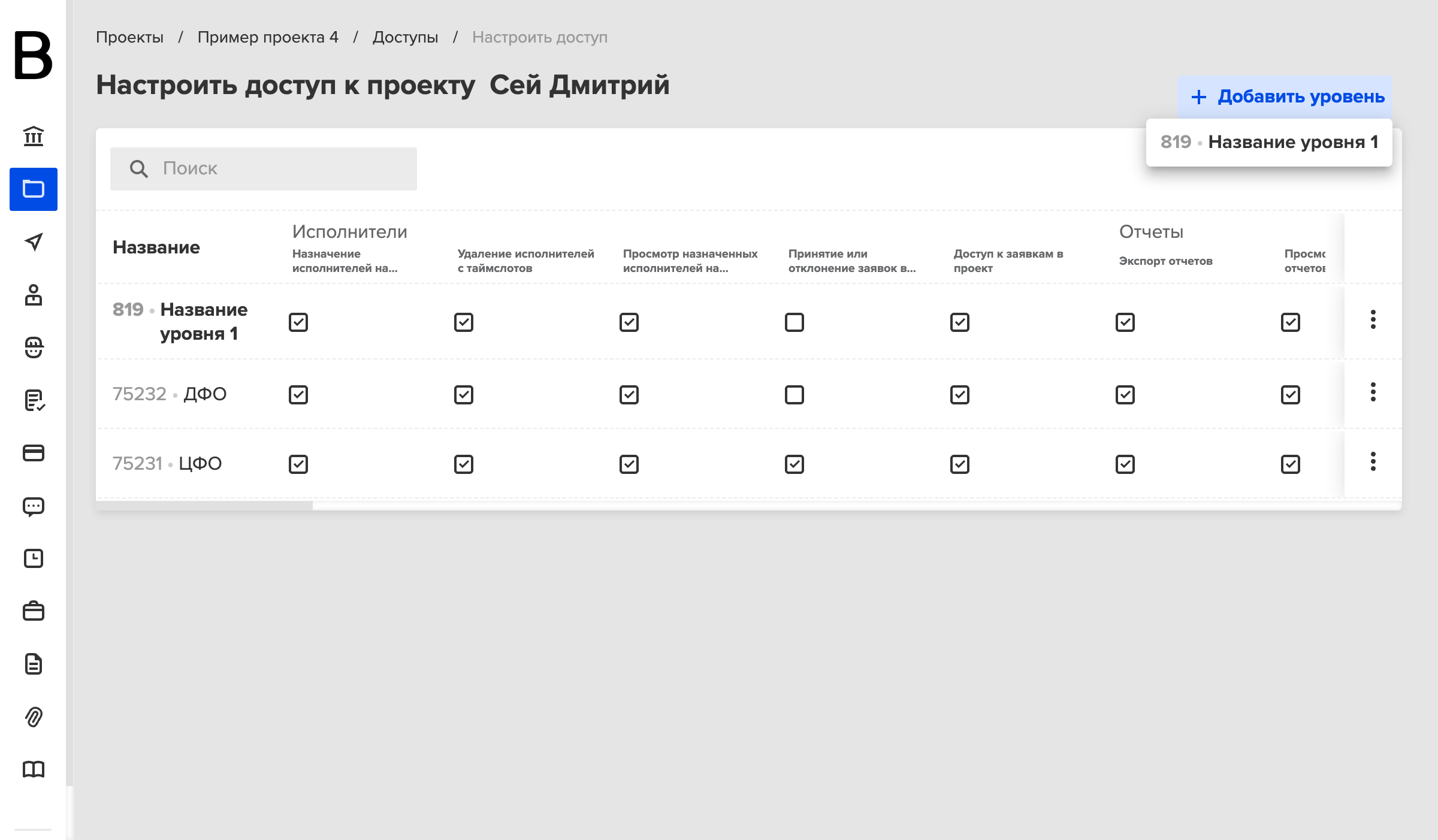Open three-dot menu for Название уровня 1 row
This screenshot has height=840, width=1438.
(x=1373, y=319)
